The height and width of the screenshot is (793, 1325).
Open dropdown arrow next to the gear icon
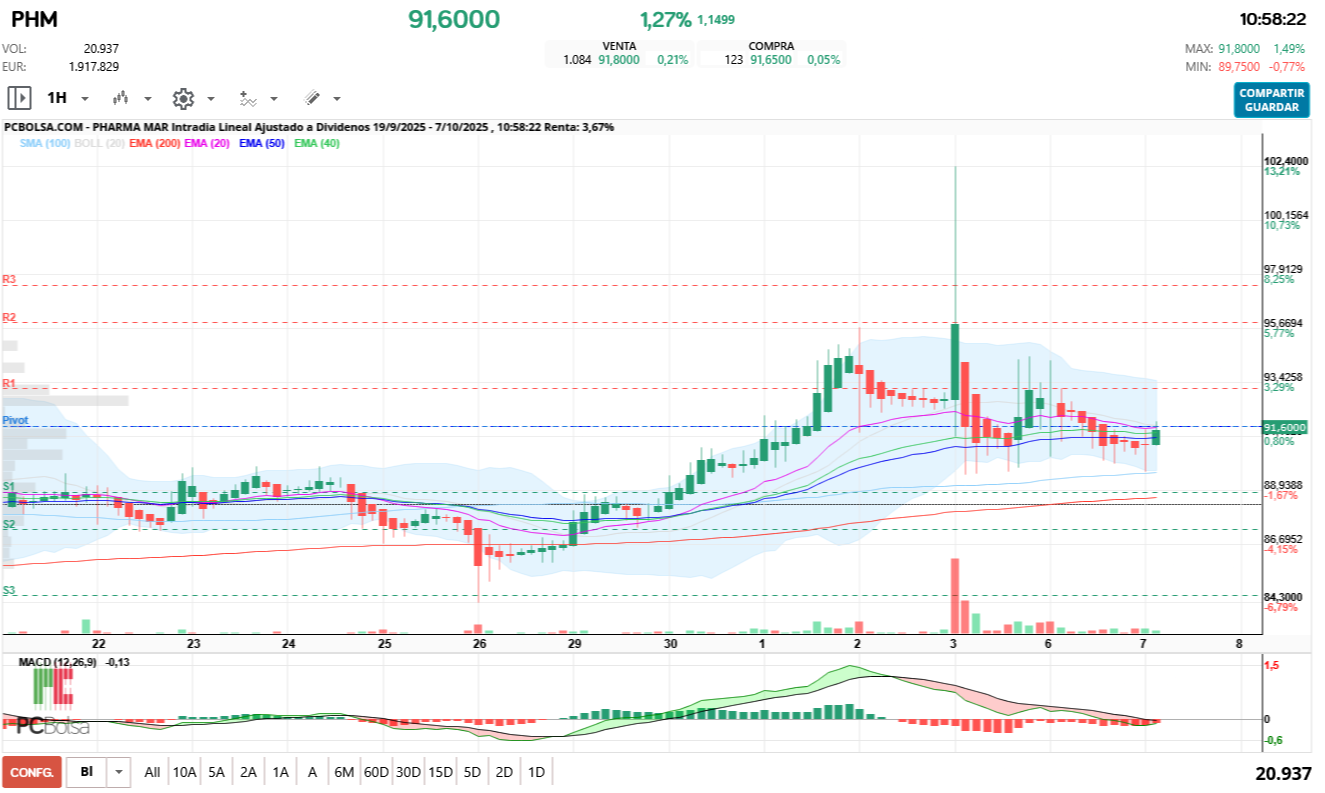point(211,99)
